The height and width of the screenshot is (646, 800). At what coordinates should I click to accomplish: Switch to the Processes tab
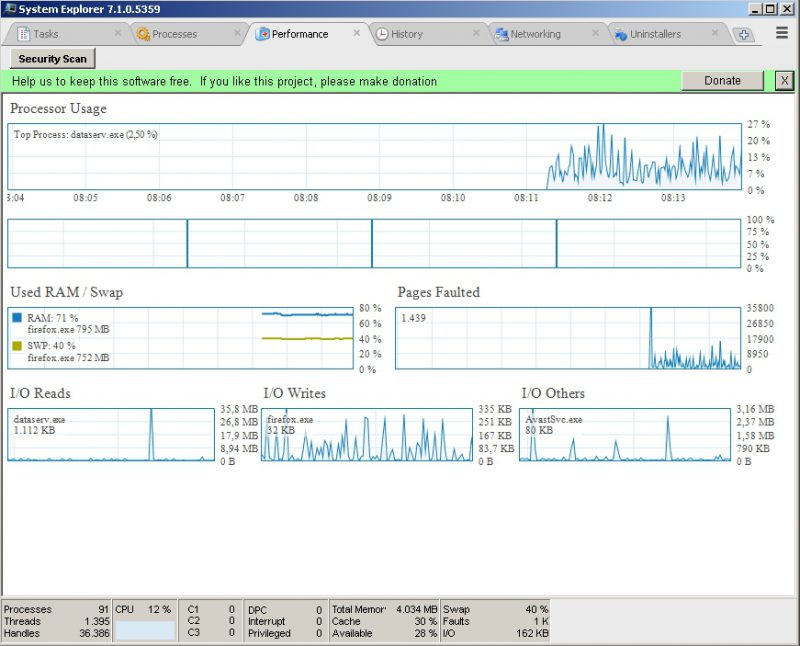(174, 34)
